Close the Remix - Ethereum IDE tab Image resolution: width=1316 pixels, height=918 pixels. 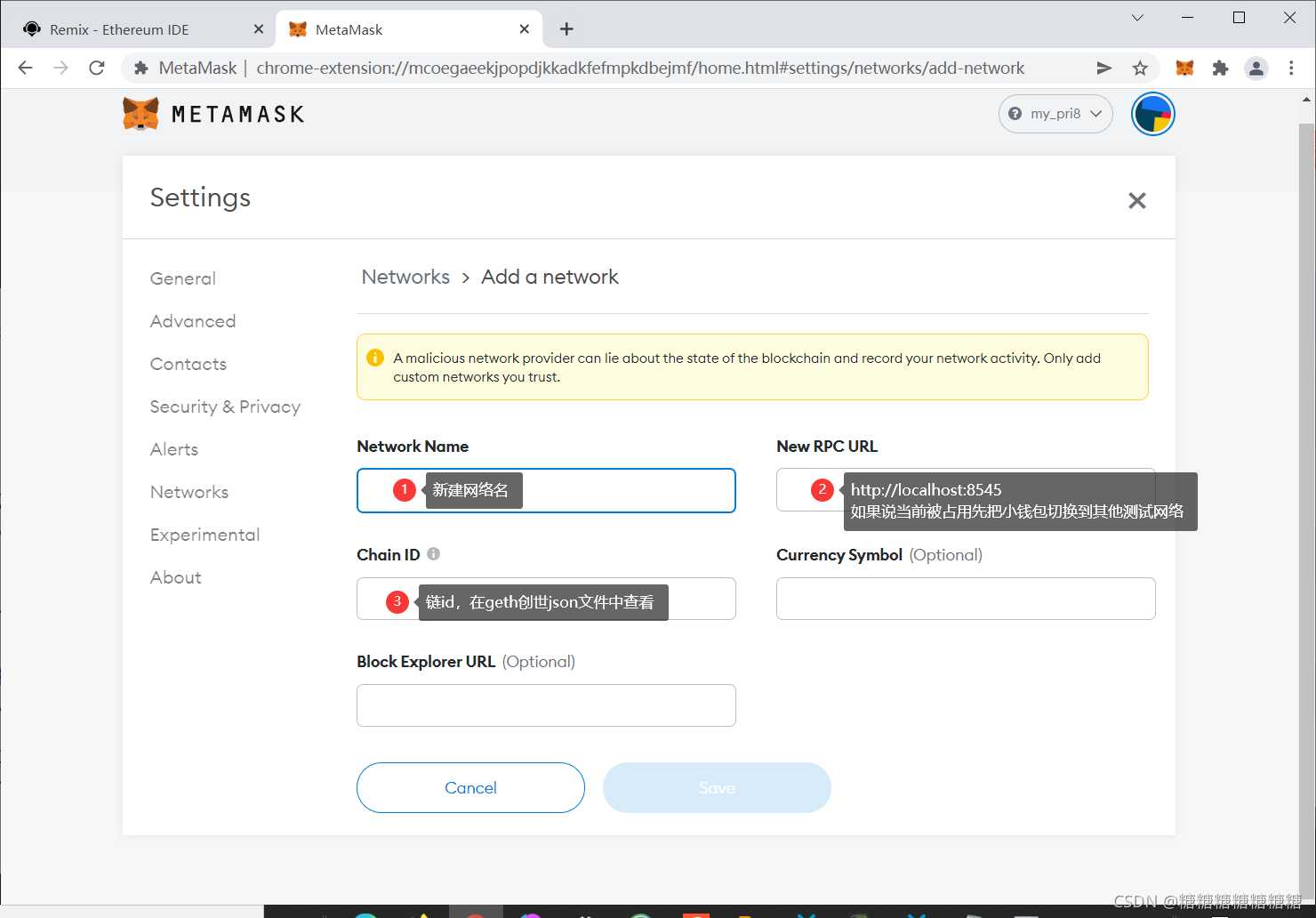pyautogui.click(x=259, y=29)
